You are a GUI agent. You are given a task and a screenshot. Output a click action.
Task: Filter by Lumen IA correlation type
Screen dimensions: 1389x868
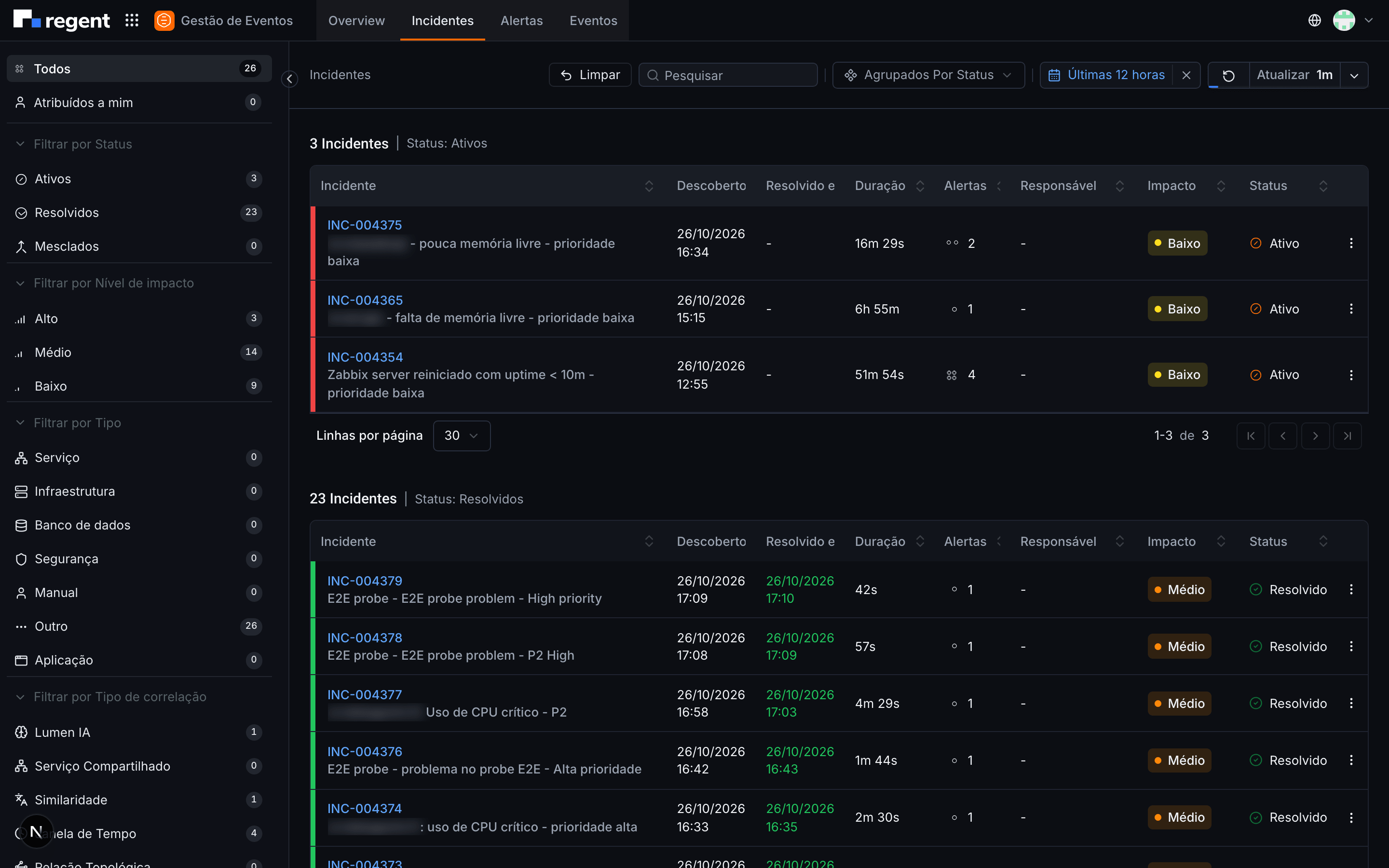139,732
